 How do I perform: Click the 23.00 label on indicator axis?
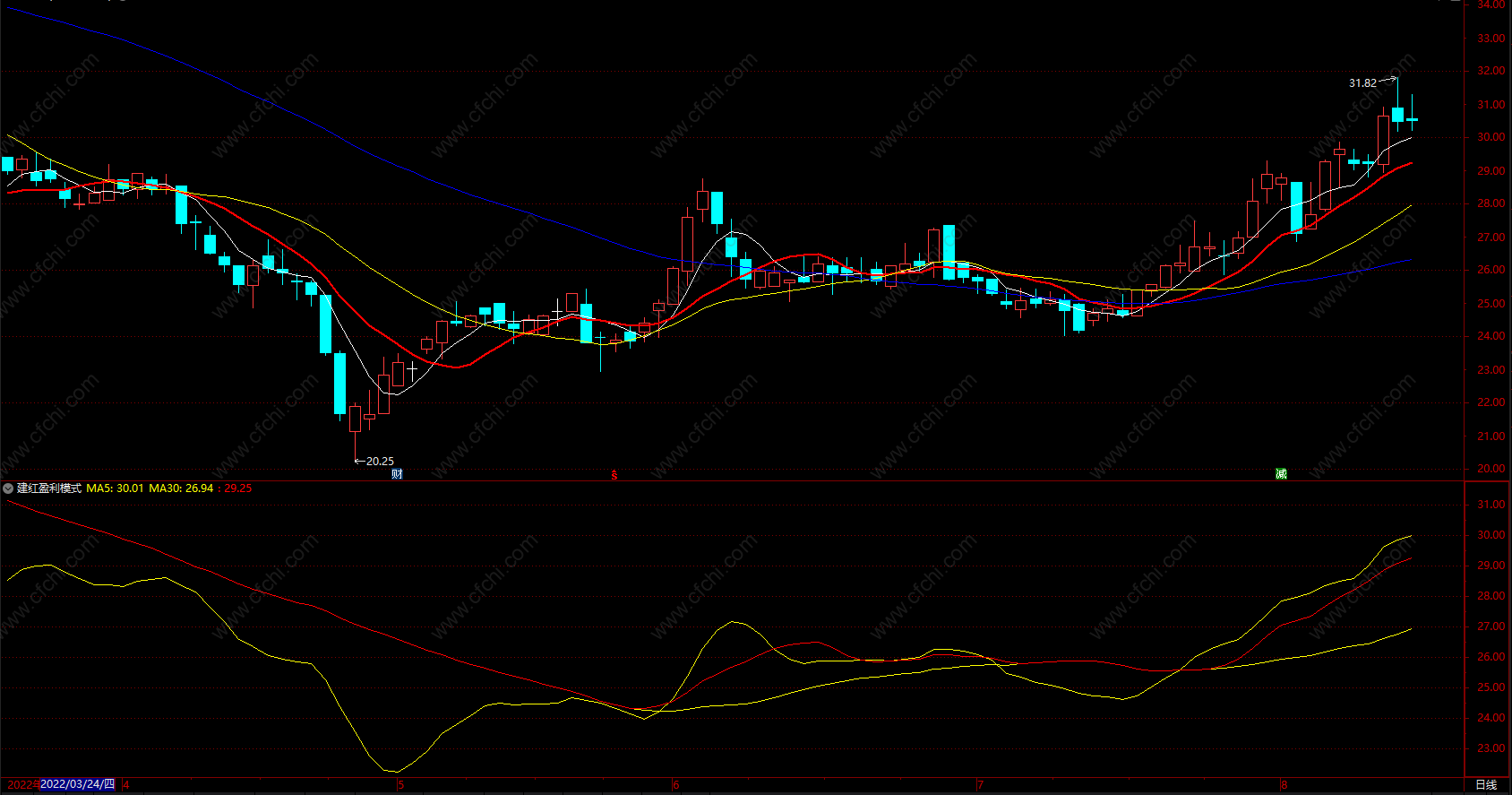(1491, 748)
